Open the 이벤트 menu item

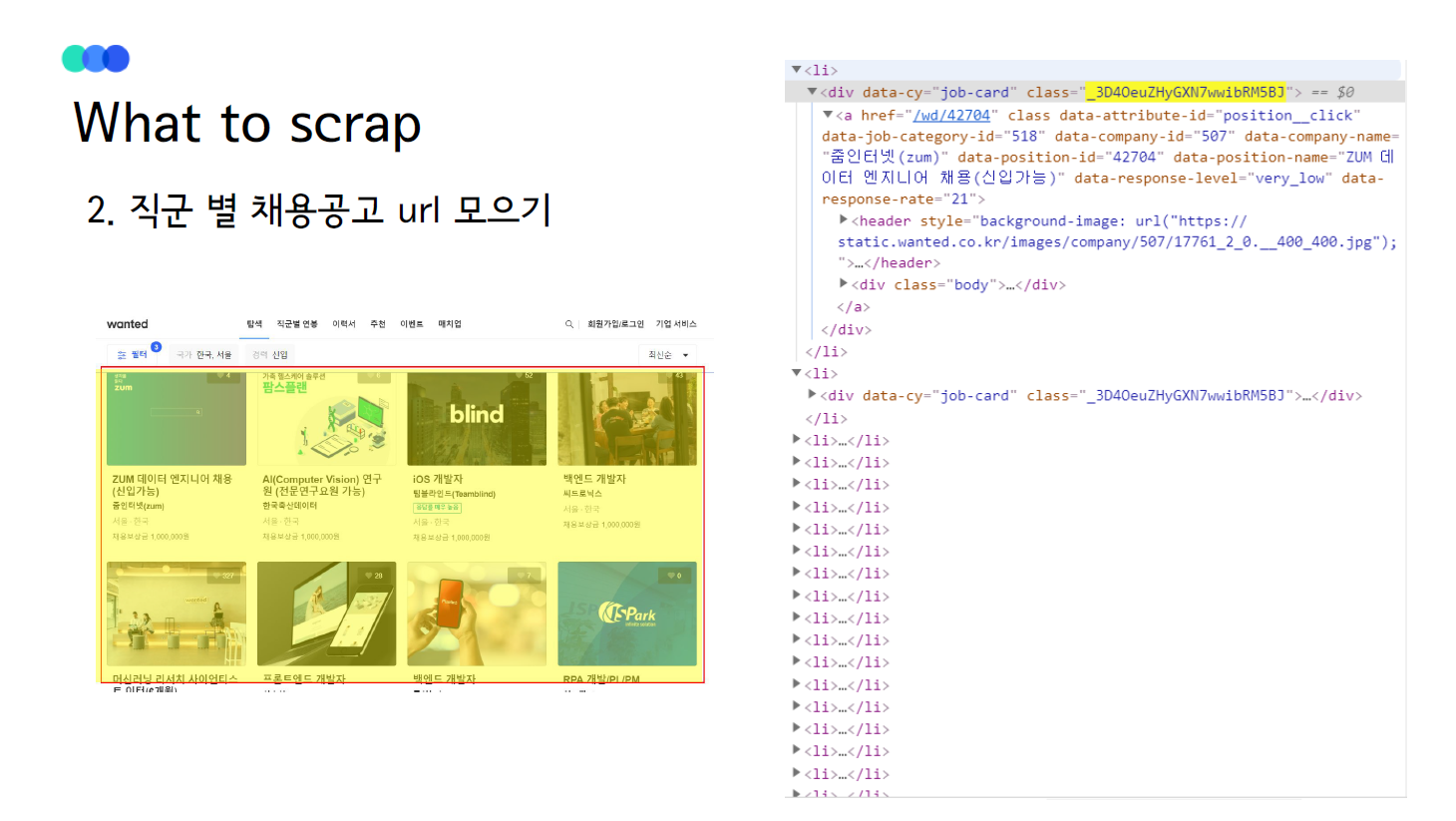[412, 324]
